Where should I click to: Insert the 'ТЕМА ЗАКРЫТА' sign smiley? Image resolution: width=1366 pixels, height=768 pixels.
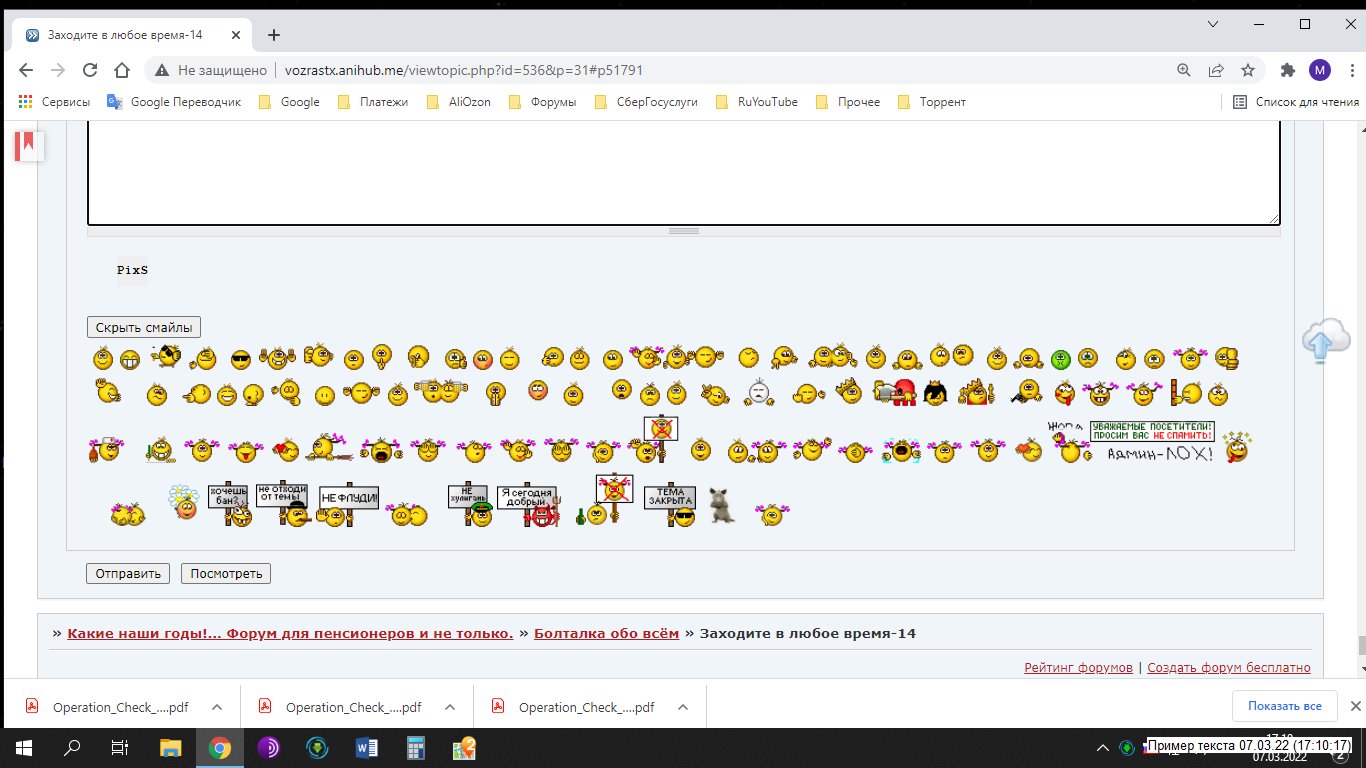670,506
